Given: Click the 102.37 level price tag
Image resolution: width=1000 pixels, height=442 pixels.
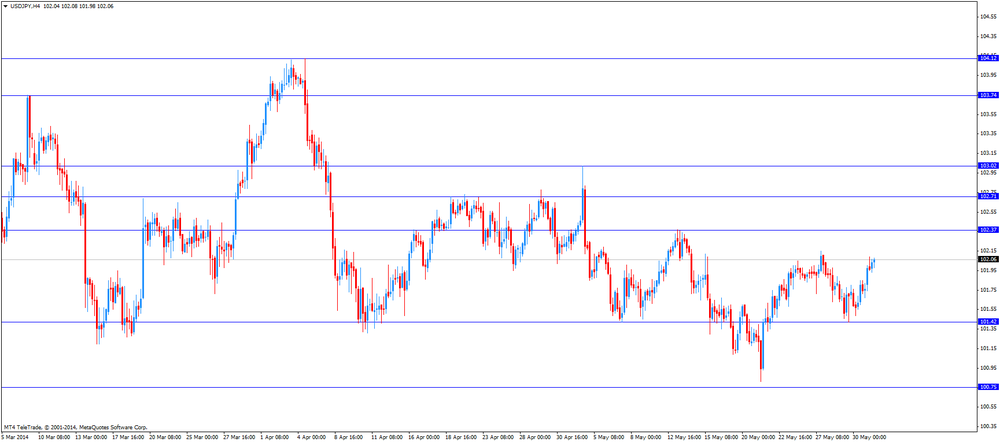Looking at the screenshot, I should [988, 230].
